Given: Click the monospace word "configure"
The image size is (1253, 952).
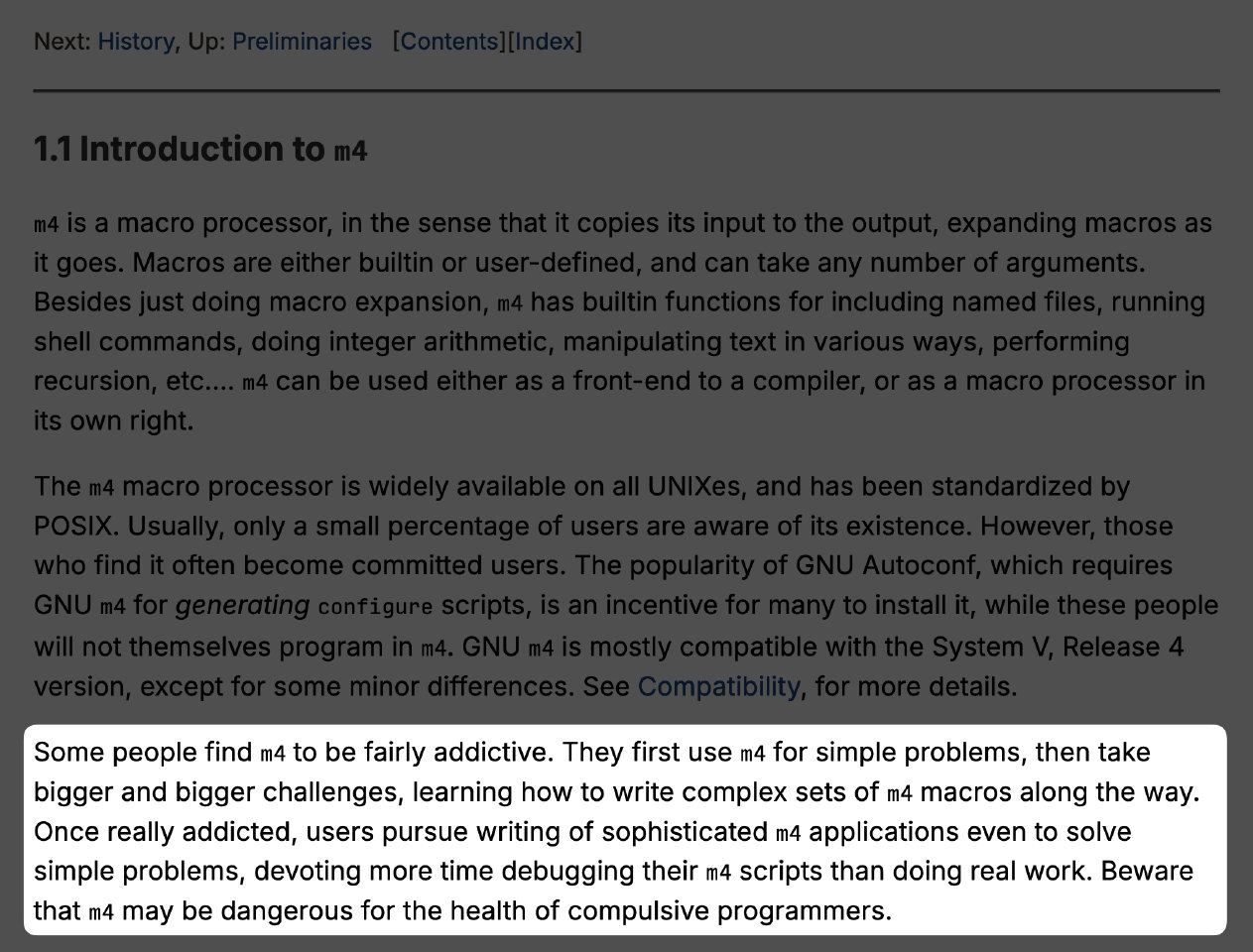Looking at the screenshot, I should [375, 607].
